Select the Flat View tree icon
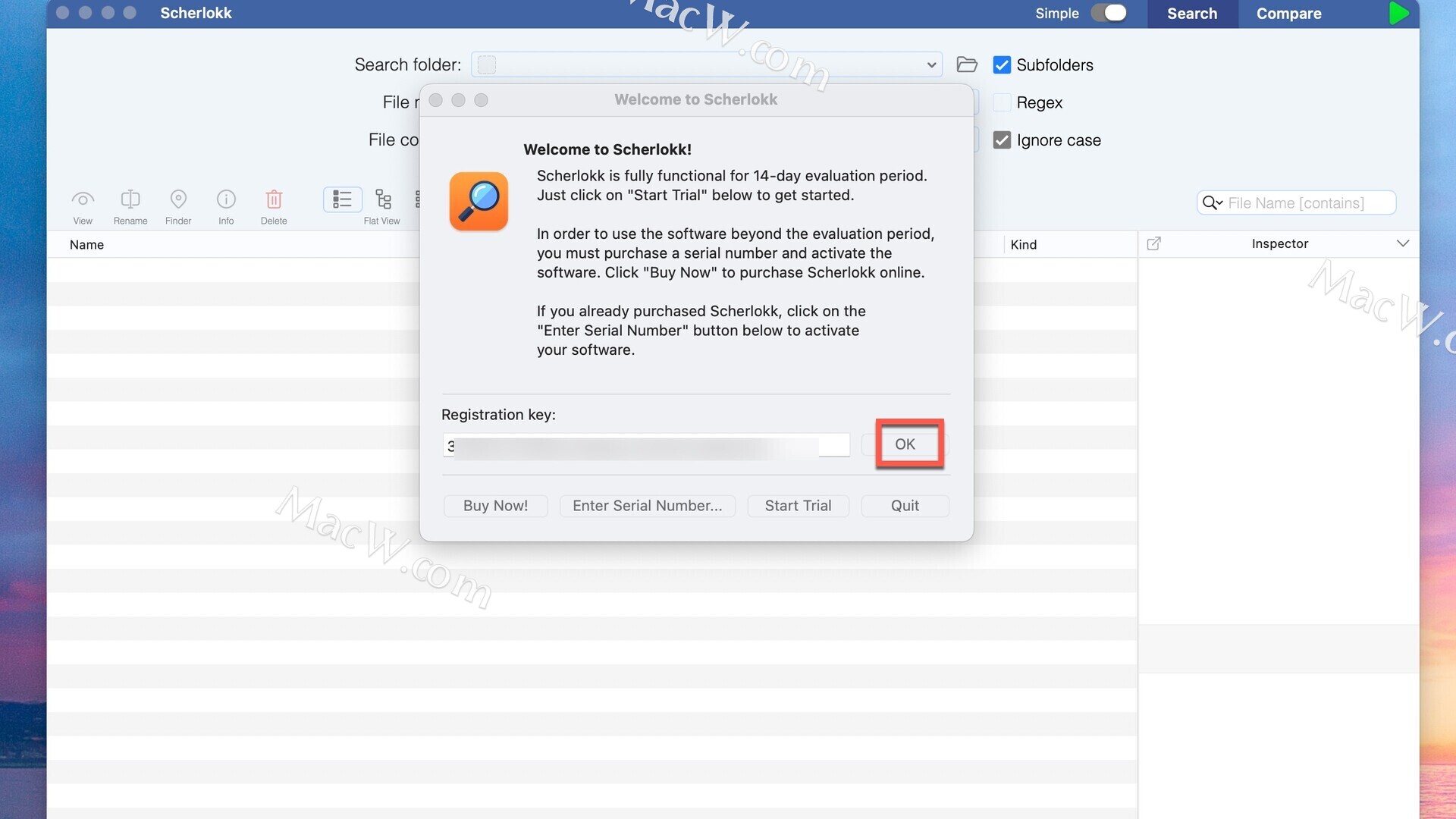 (x=383, y=199)
